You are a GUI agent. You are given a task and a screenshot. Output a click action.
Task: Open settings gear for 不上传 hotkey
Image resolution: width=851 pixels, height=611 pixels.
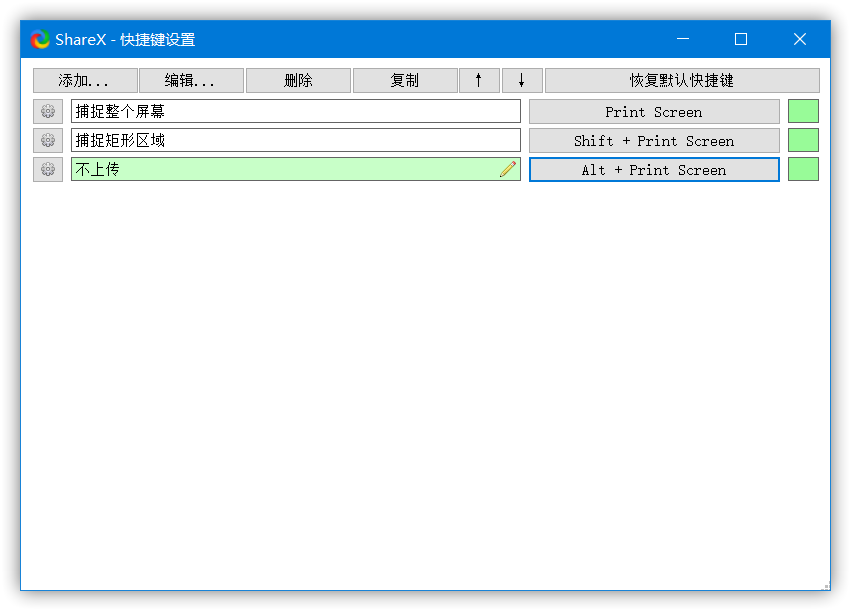[48, 169]
